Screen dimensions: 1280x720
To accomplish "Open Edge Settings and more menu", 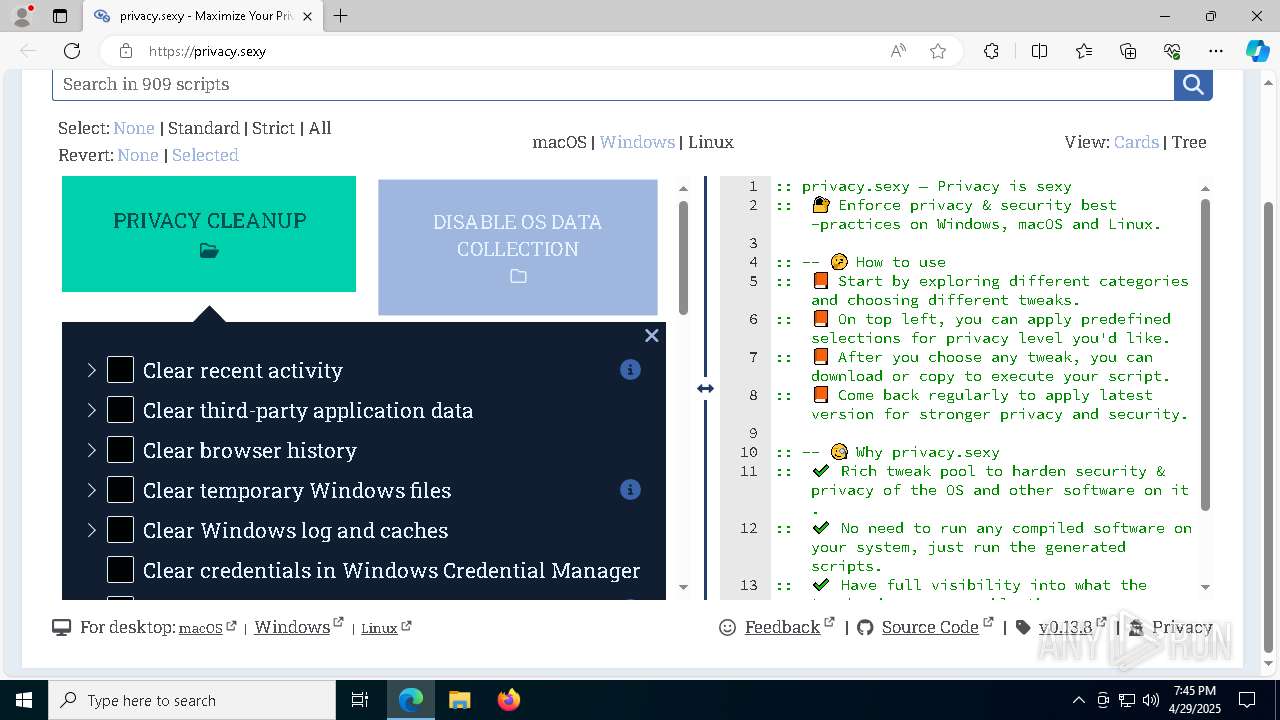I will (1216, 51).
